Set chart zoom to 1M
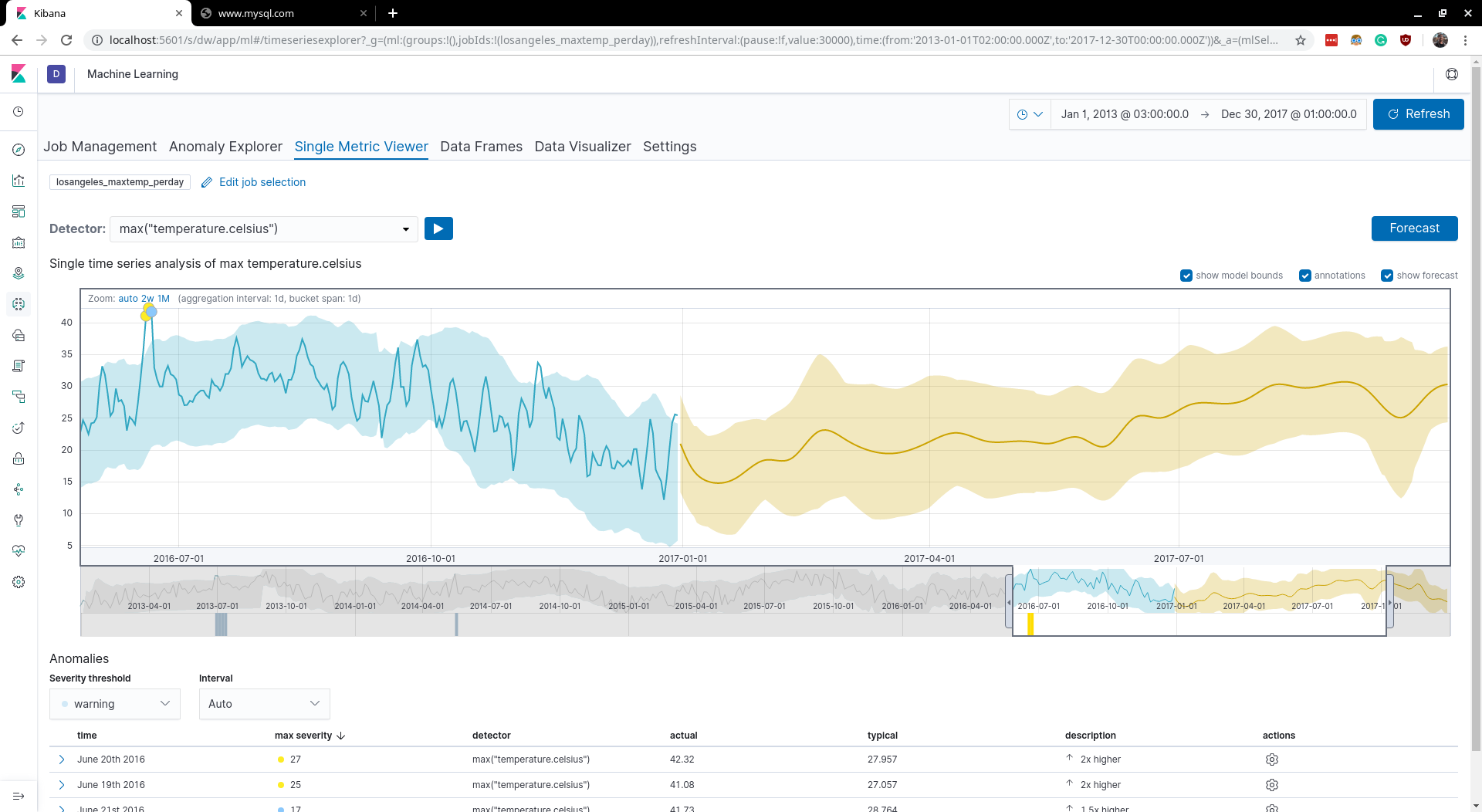The width and height of the screenshot is (1482, 812). pos(164,299)
